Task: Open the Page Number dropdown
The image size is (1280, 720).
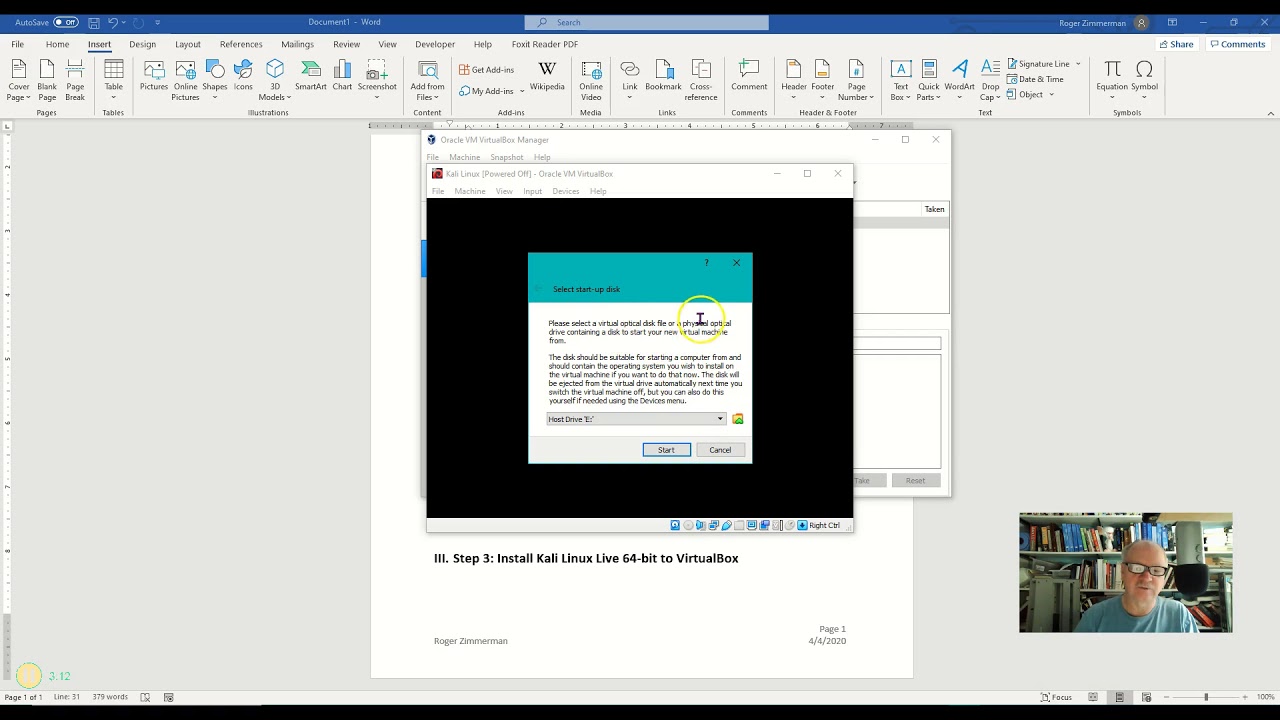Action: pyautogui.click(x=857, y=80)
